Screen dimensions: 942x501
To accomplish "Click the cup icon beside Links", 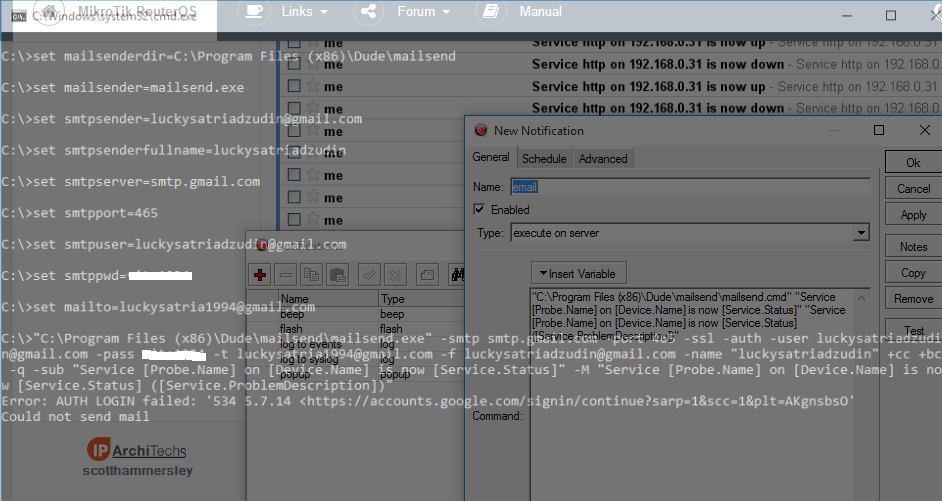I will [254, 12].
